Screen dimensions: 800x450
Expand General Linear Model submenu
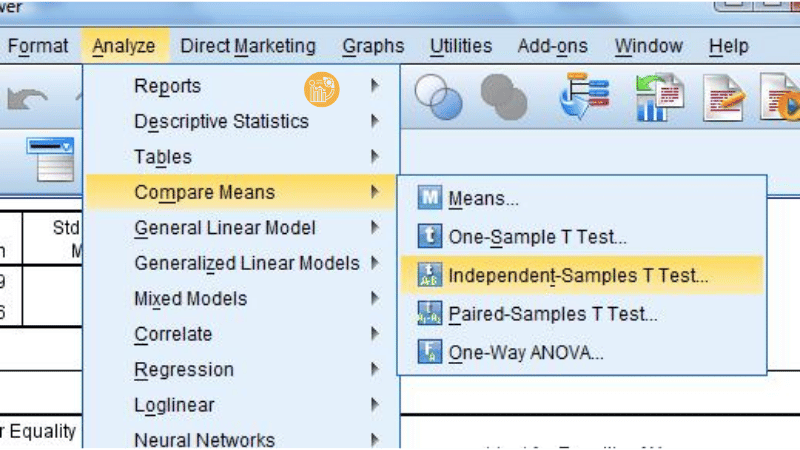[x=241, y=228]
